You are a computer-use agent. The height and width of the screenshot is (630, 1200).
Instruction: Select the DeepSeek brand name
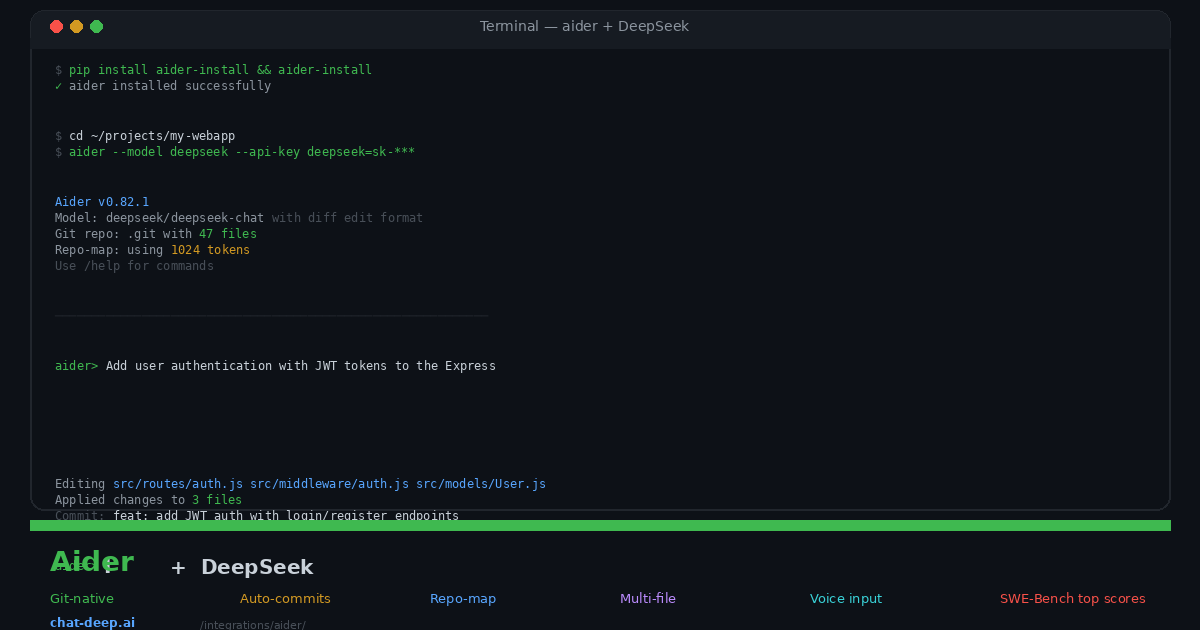(256, 566)
